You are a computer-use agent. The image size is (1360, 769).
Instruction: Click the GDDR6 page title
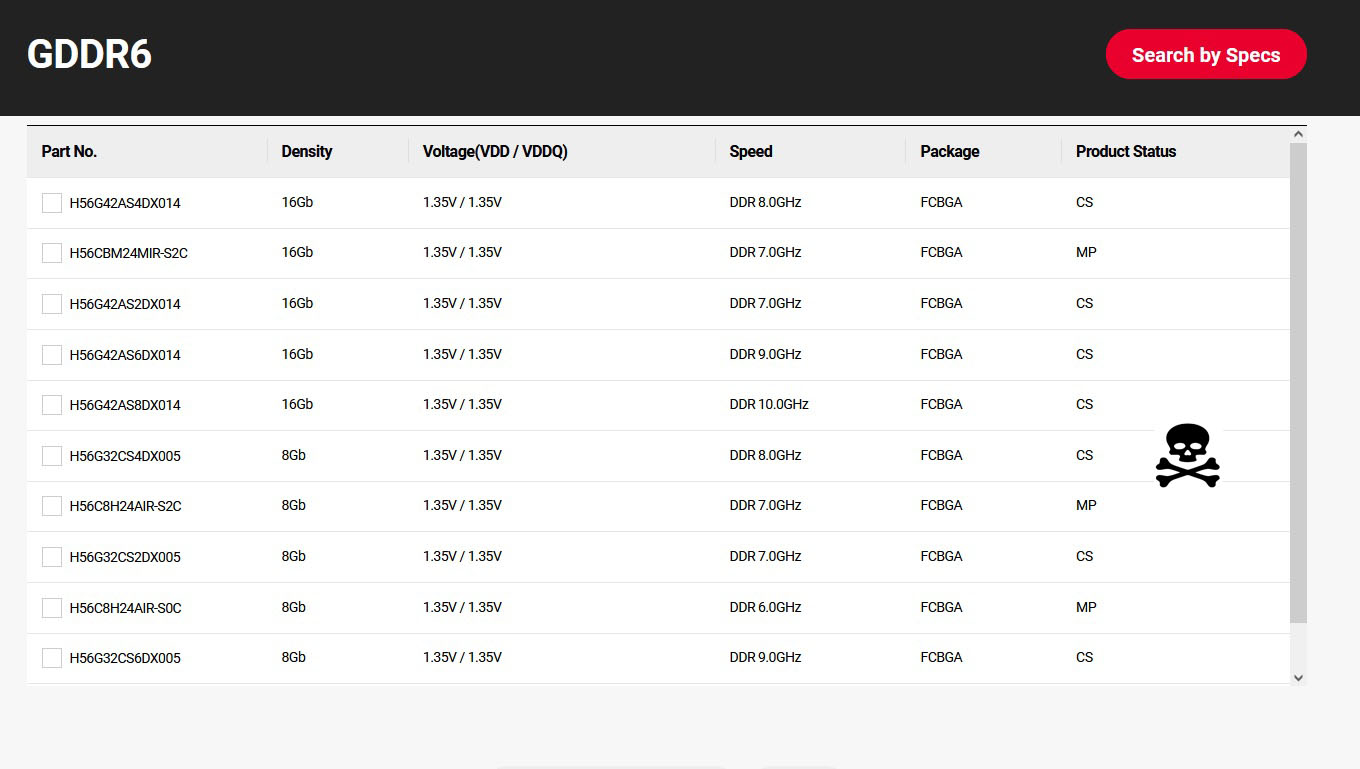coord(89,54)
